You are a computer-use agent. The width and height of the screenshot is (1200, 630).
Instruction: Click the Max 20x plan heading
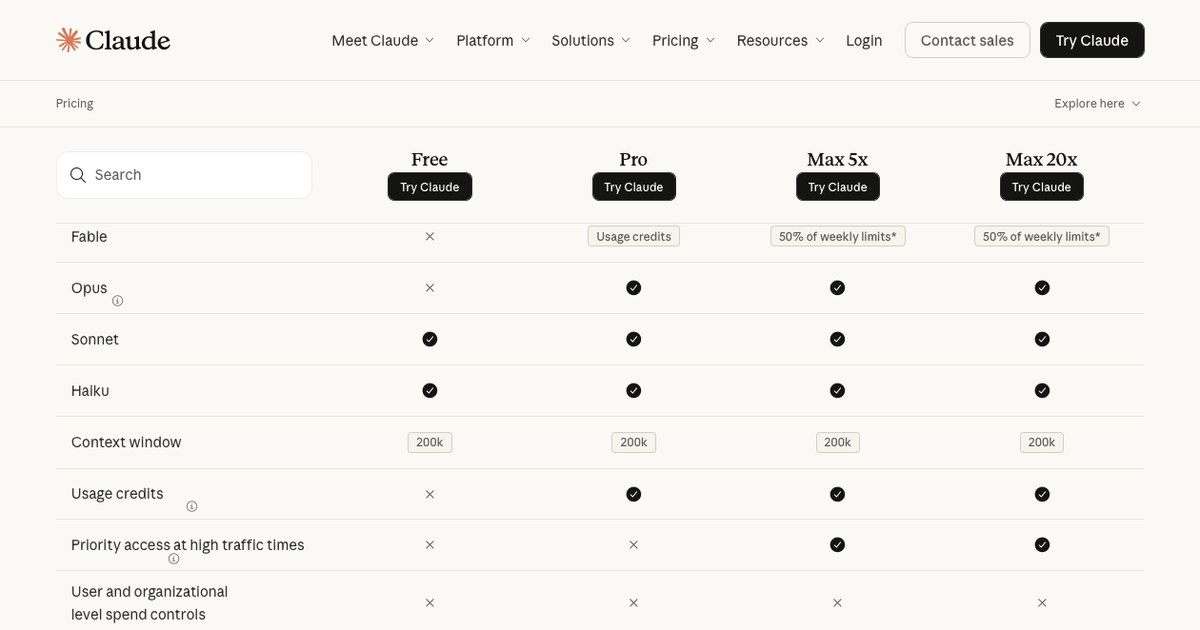coord(1042,160)
